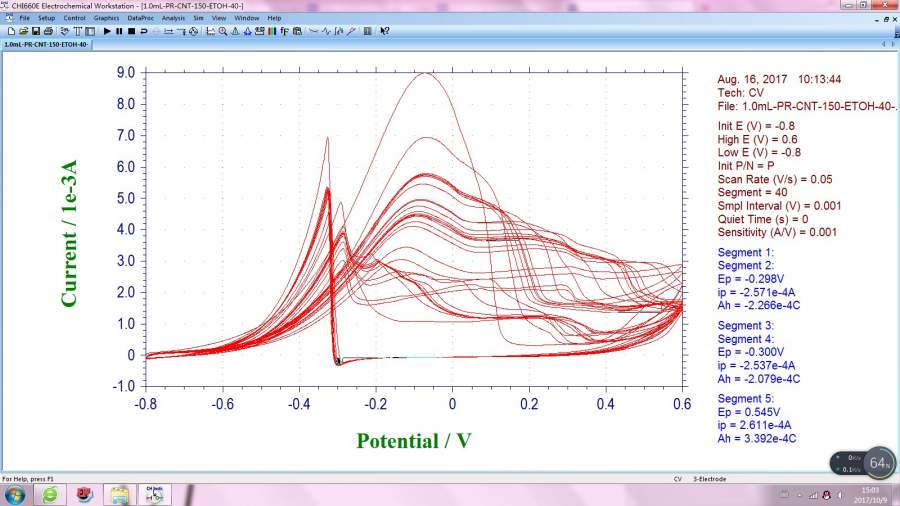The image size is (900, 506).
Task: Open the View menu
Action: (x=219, y=18)
